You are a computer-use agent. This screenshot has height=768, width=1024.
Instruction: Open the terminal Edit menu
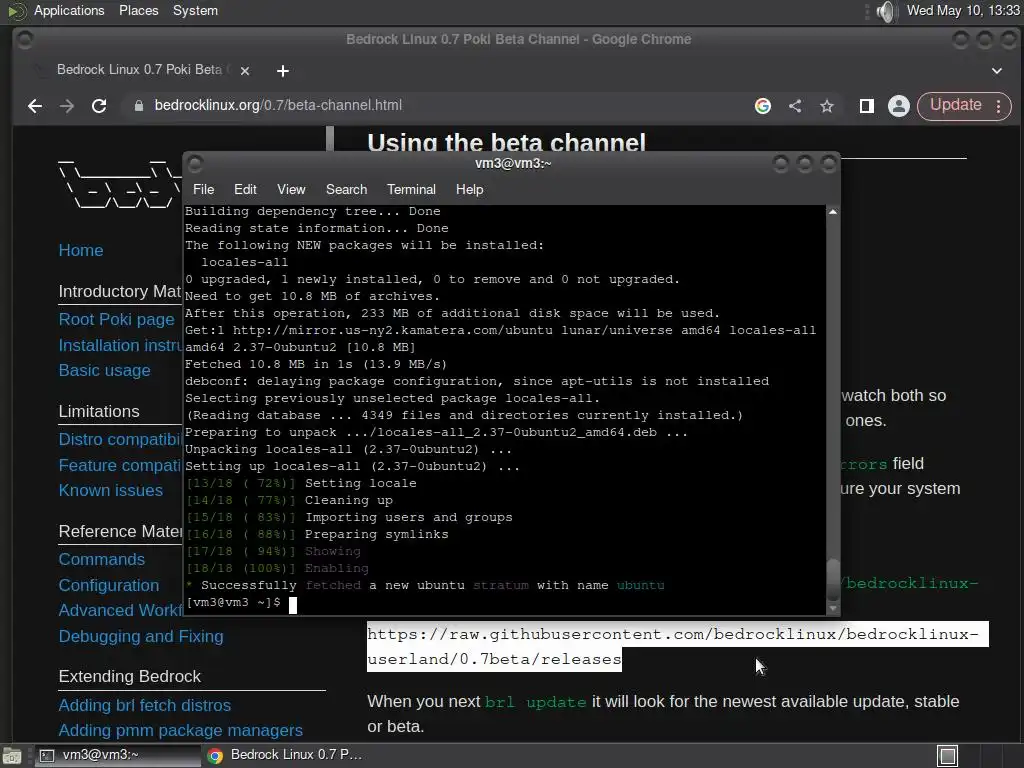pyautogui.click(x=245, y=189)
